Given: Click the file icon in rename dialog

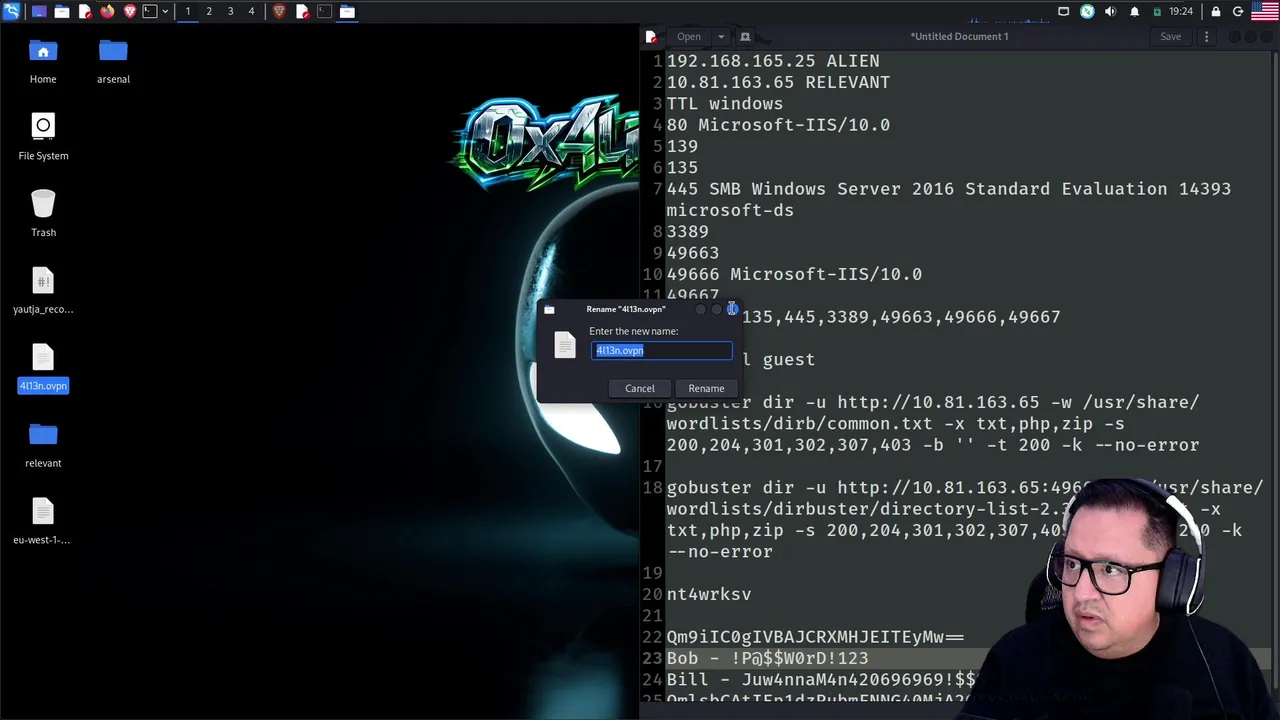Looking at the screenshot, I should pos(565,345).
